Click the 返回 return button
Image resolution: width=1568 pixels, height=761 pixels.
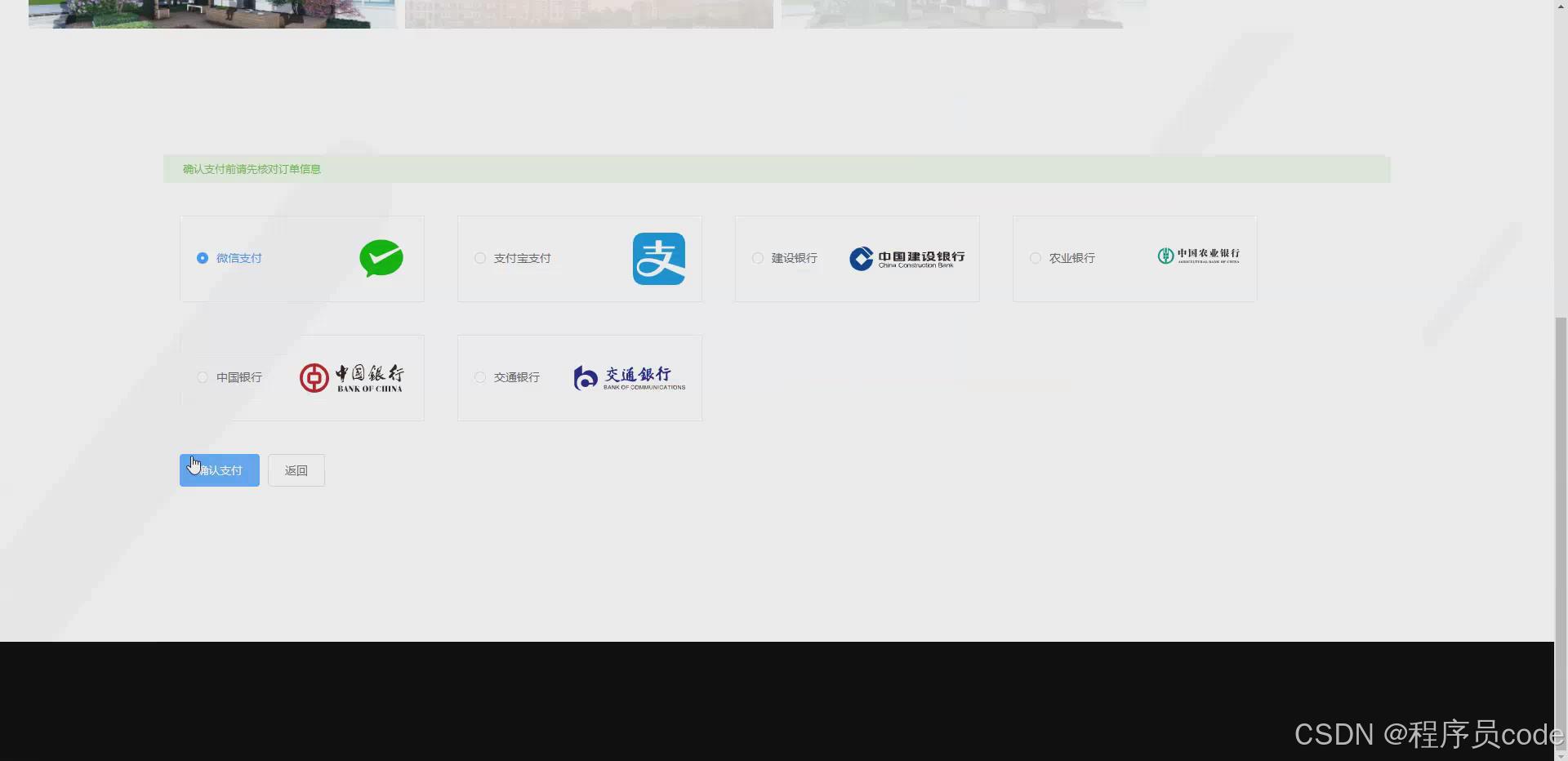coord(296,470)
